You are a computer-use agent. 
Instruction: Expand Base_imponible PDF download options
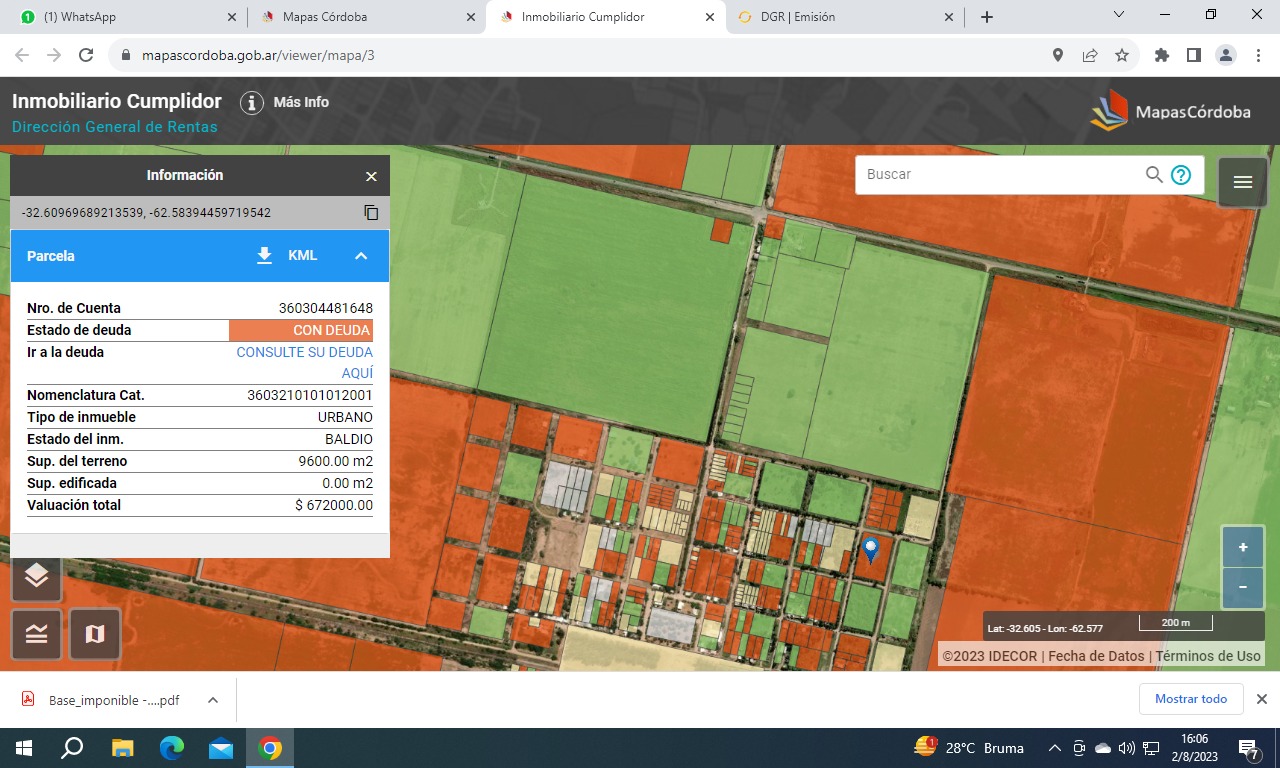[213, 700]
